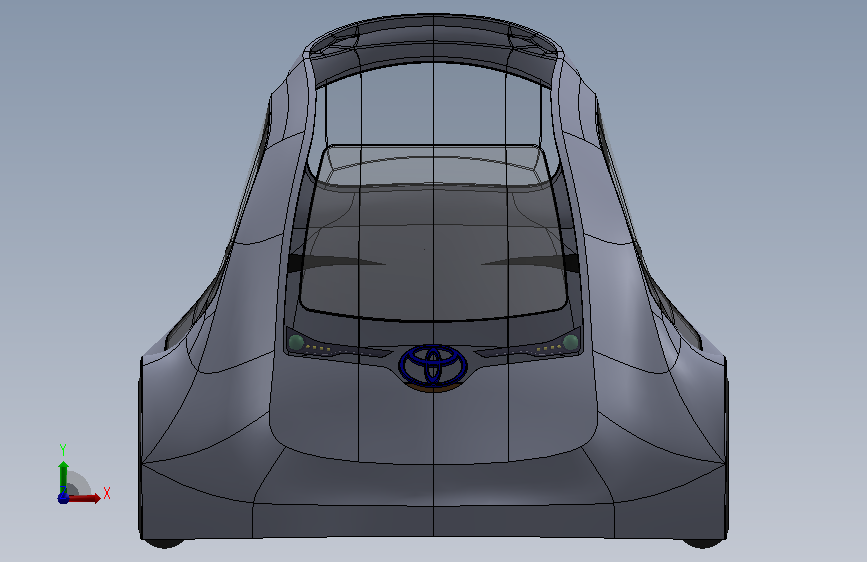This screenshot has width=867, height=562.
Task: Select the left rear wheel under the car
Action: pyautogui.click(x=164, y=543)
